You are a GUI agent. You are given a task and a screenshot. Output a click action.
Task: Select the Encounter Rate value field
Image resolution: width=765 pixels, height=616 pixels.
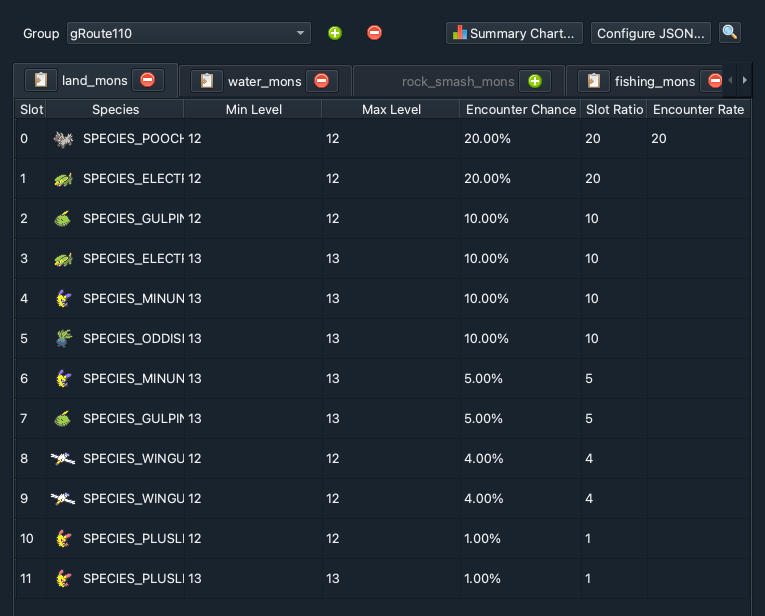tap(698, 139)
